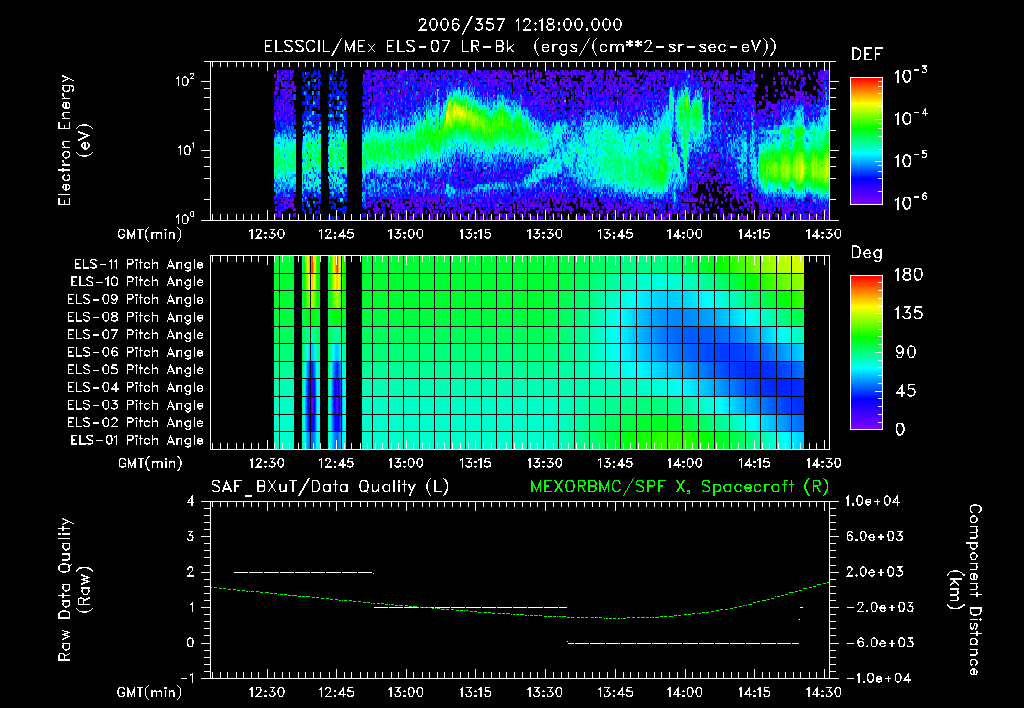Click the 'Deg' colorbar label

click(x=866, y=253)
